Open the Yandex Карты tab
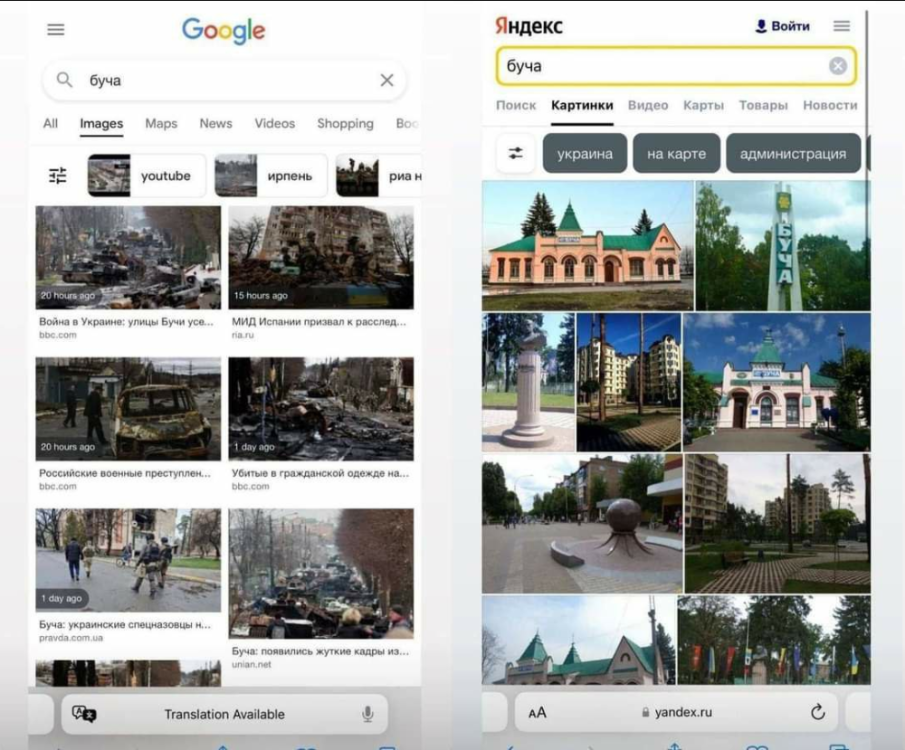Screen dimensions: 905x750 [x=703, y=105]
